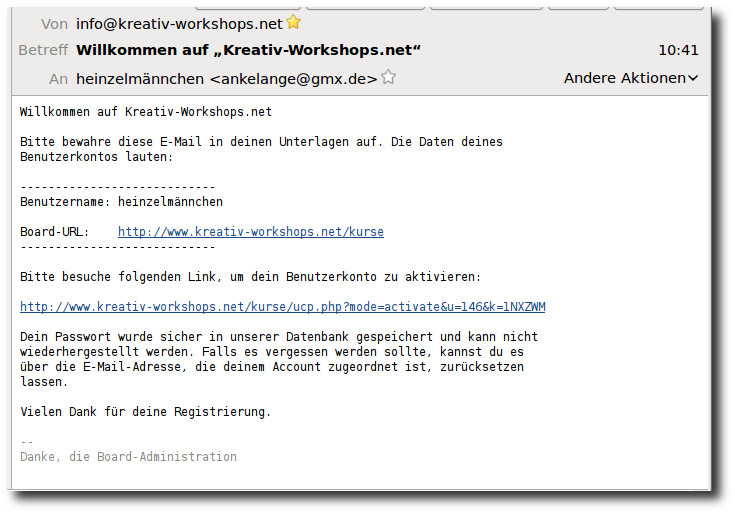The image size is (735, 514).
Task: Click the line Vielen Dank für deine Registrierung
Action: [146, 412]
